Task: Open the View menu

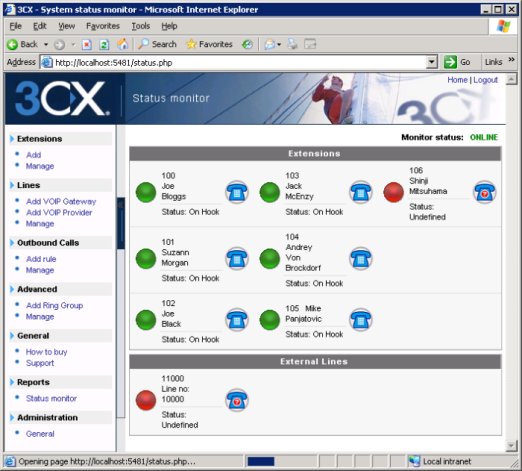Action: pos(67,26)
